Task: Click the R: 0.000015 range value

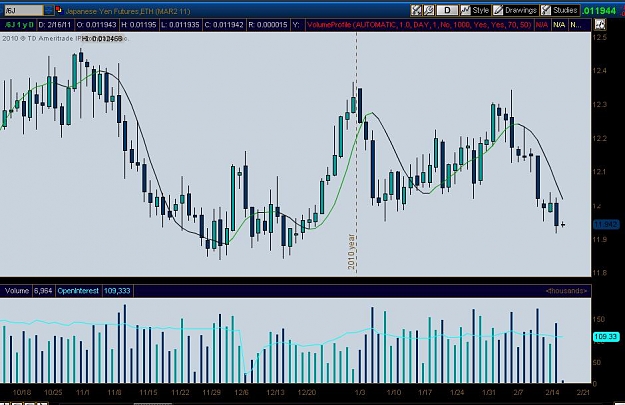Action: [268, 25]
